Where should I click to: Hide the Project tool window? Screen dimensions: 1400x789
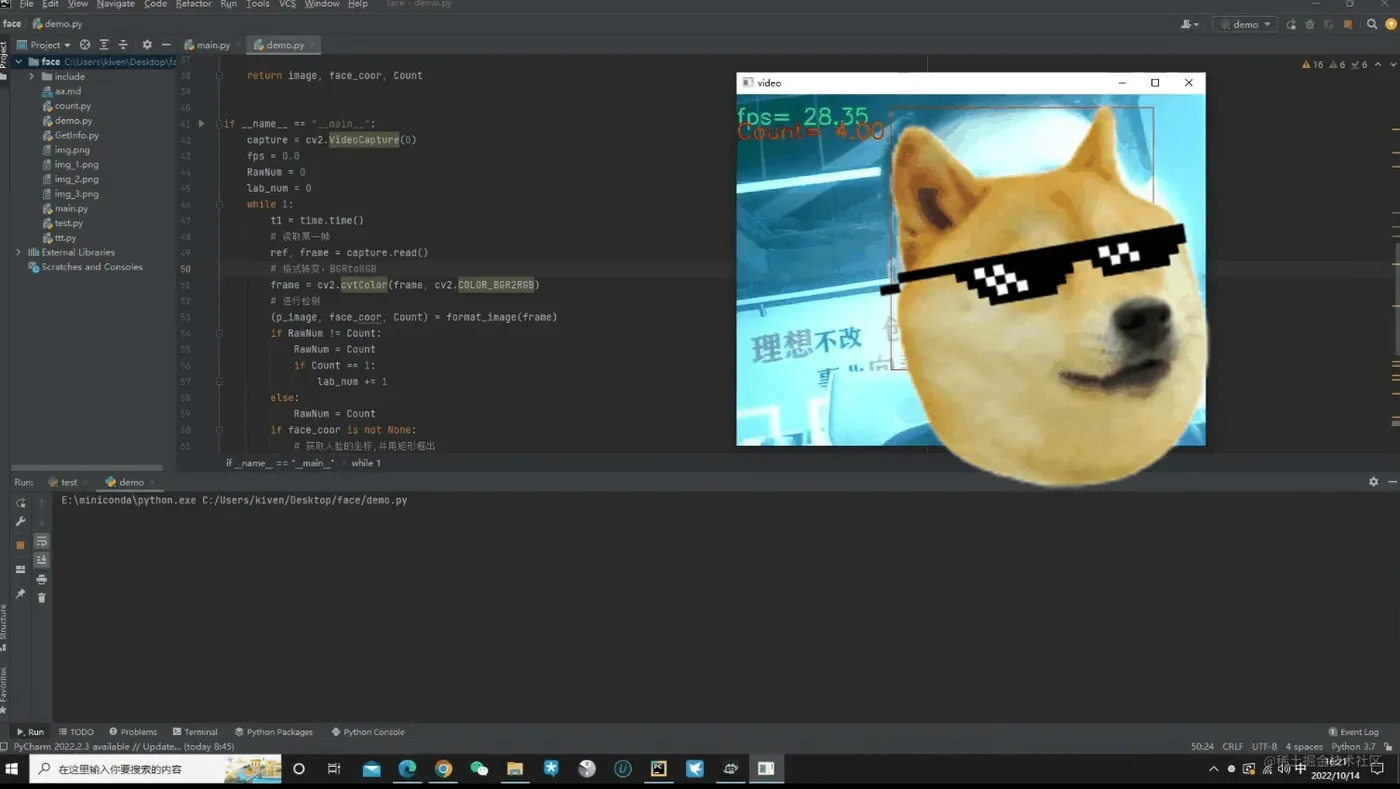click(166, 45)
